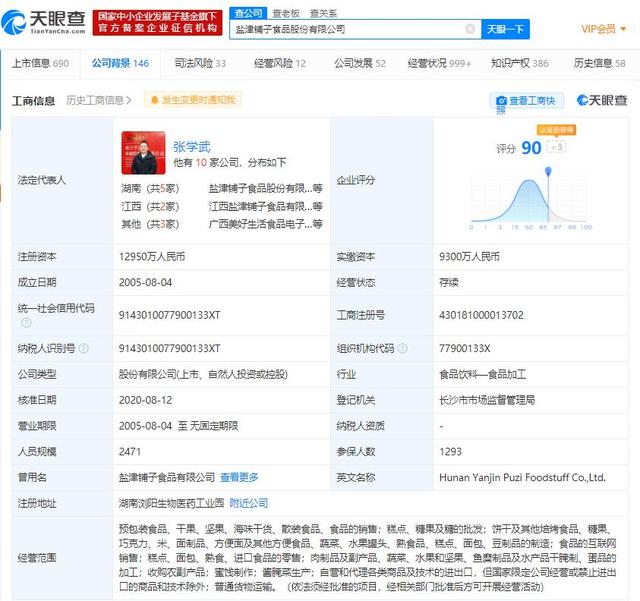Screen dimensions: 640x601
Task: Open the VIP会员 dropdown arrow
Action: tap(623, 29)
